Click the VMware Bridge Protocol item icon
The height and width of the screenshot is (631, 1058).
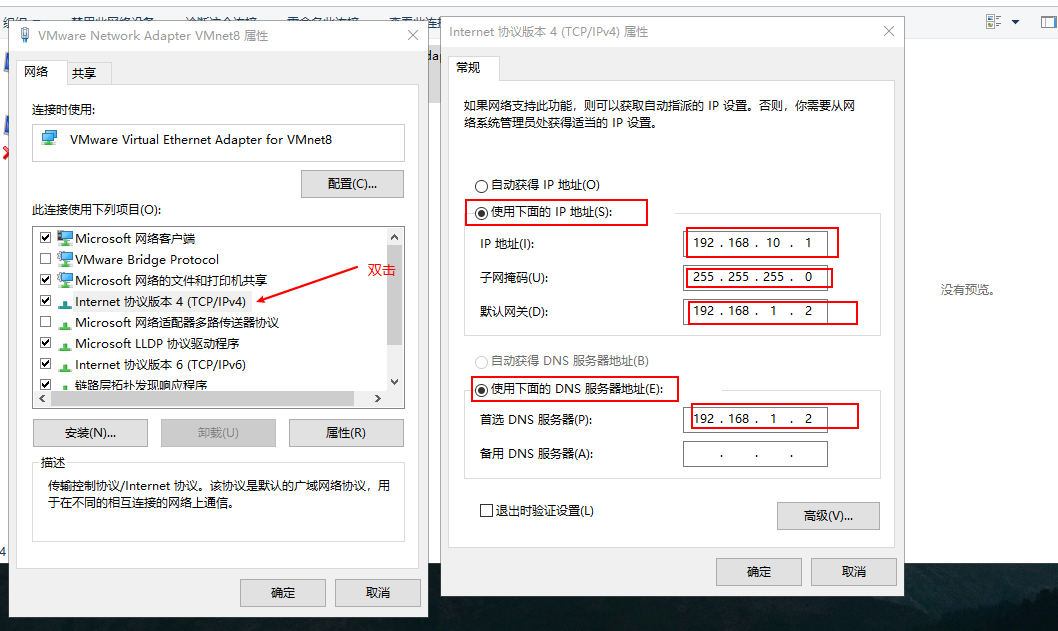click(65, 258)
